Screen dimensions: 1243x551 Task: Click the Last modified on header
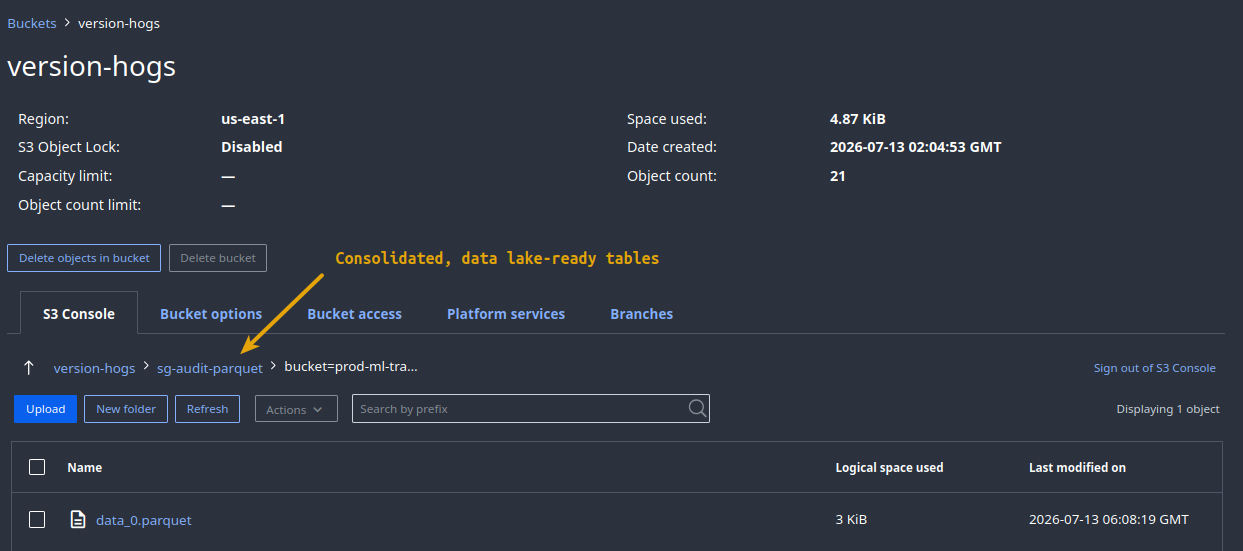(1078, 467)
